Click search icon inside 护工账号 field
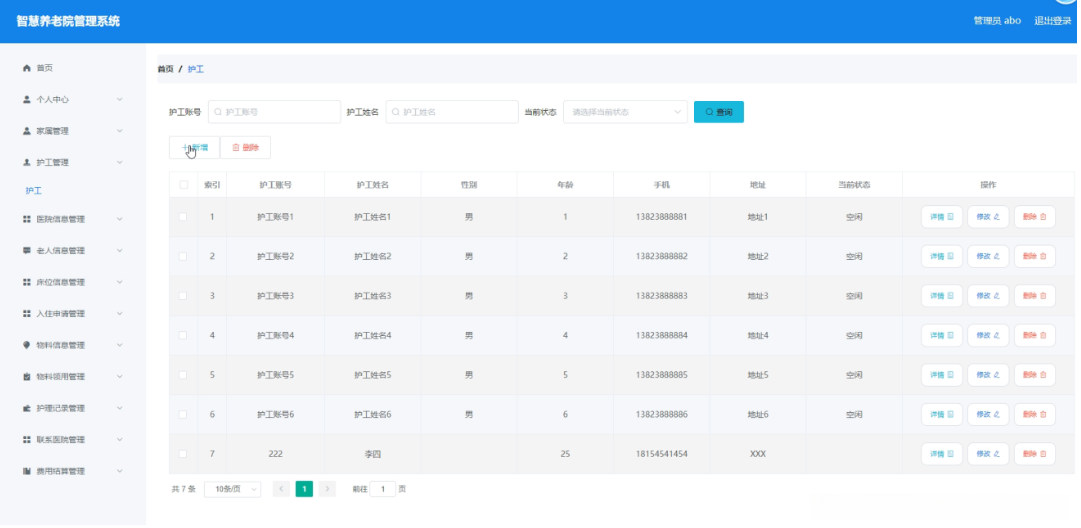 [219, 112]
